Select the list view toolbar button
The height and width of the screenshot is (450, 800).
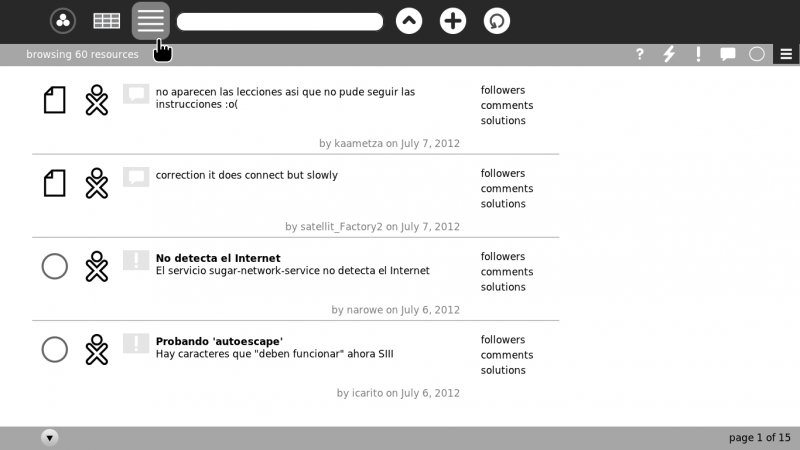pos(151,21)
